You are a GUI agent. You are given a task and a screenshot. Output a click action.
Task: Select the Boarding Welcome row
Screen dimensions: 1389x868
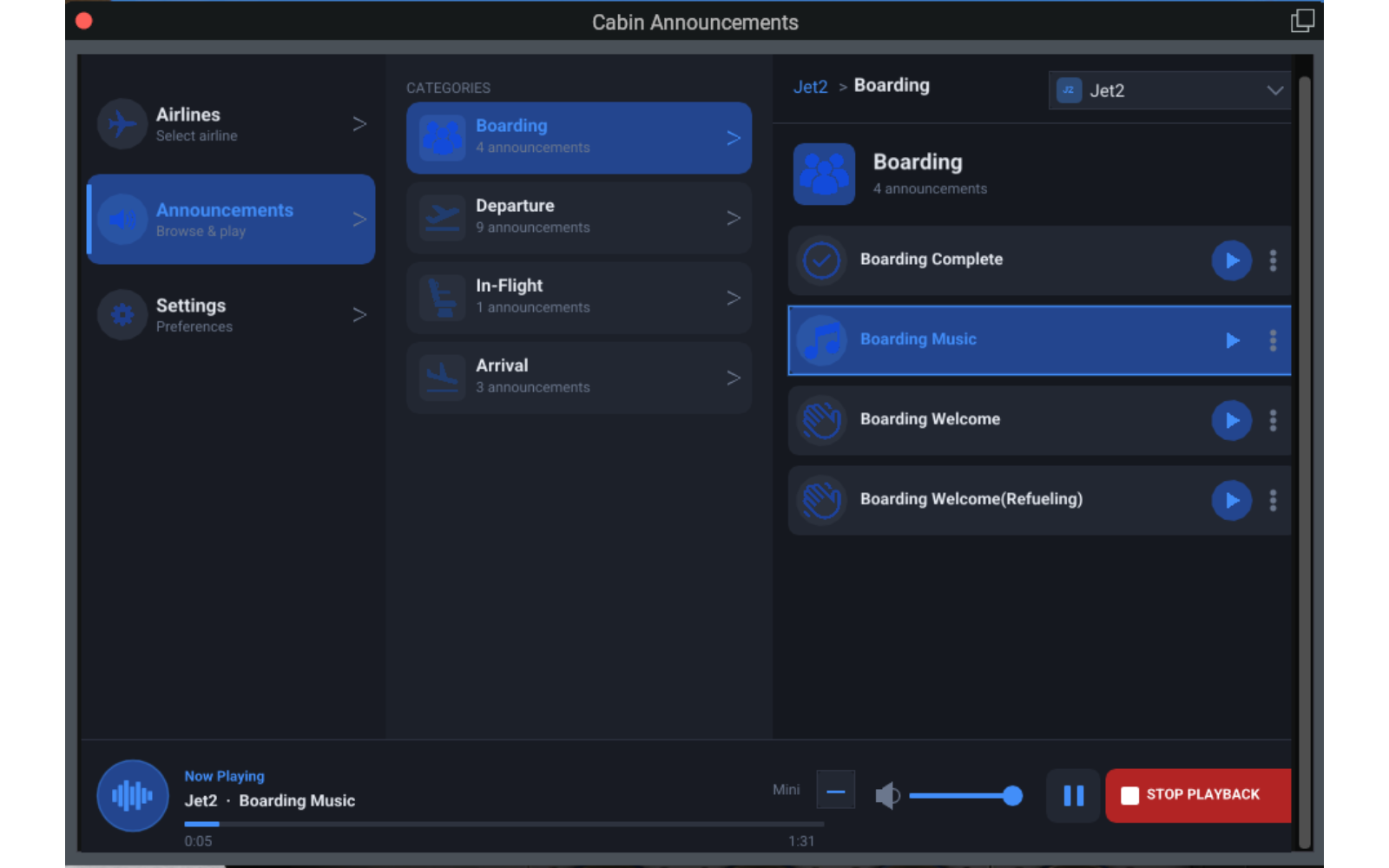pyautogui.click(x=1039, y=420)
